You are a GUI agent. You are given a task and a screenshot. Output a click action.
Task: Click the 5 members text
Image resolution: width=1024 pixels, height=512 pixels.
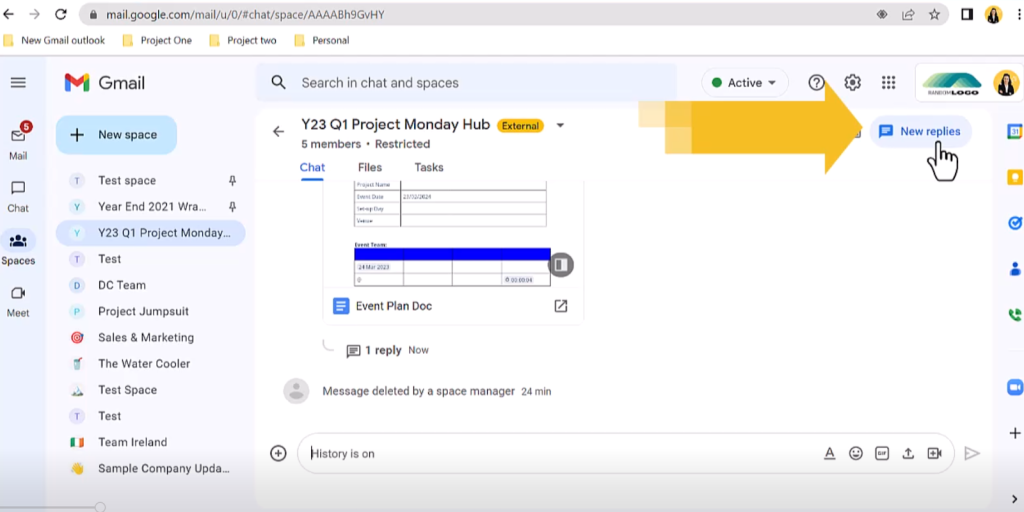[x=331, y=144]
